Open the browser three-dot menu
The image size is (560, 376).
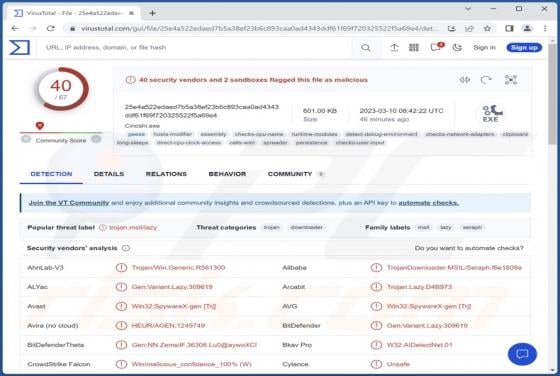(545, 29)
